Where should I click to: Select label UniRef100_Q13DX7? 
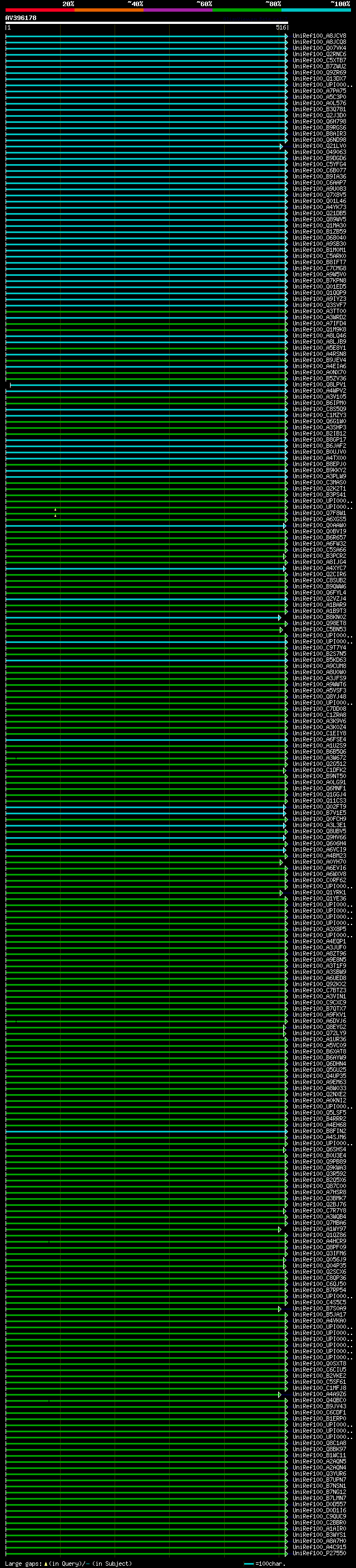point(319,78)
